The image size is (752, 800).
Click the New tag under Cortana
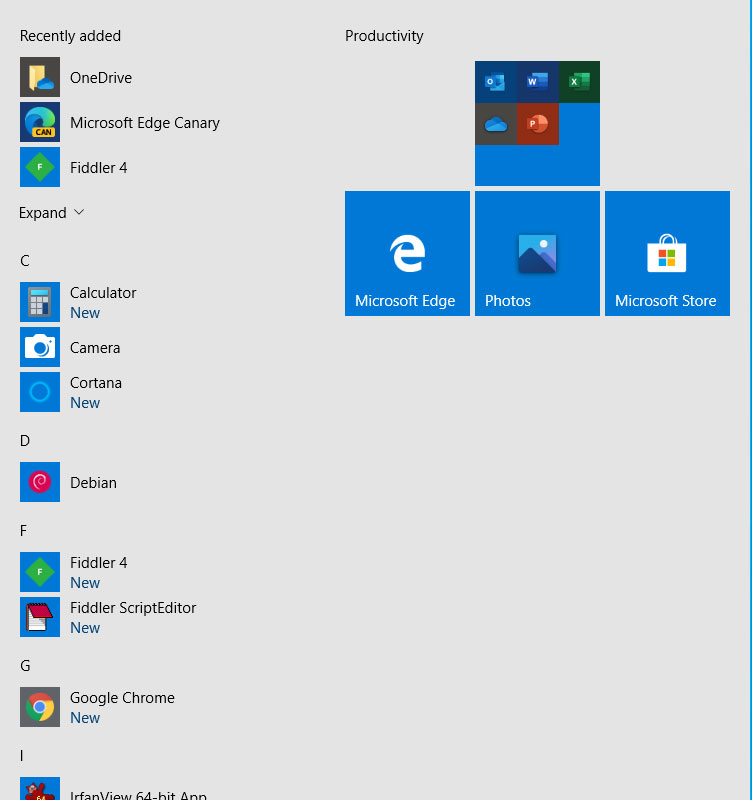[85, 403]
